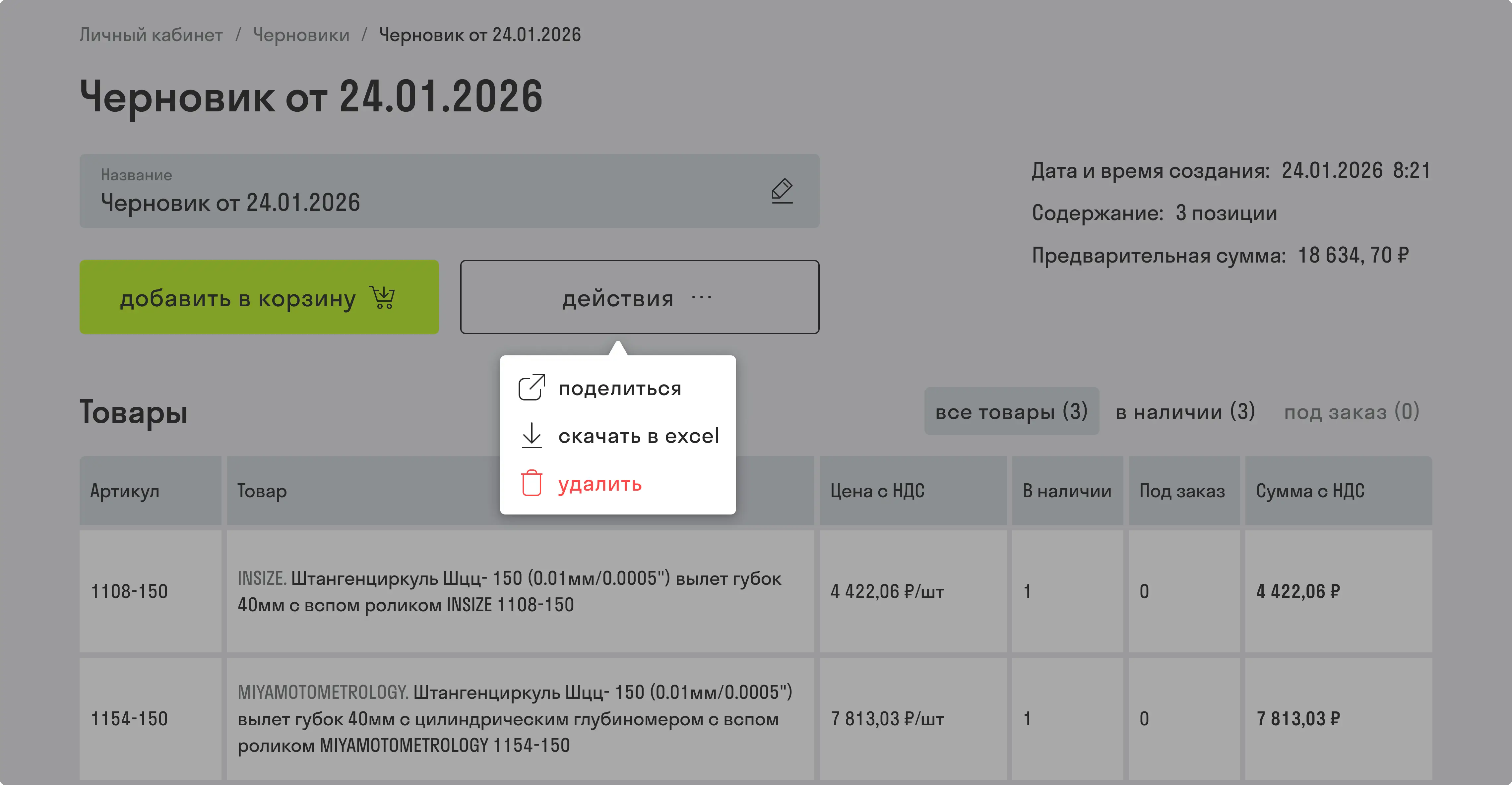Click под заказ value 0 in 1154-150 row

[1144, 719]
